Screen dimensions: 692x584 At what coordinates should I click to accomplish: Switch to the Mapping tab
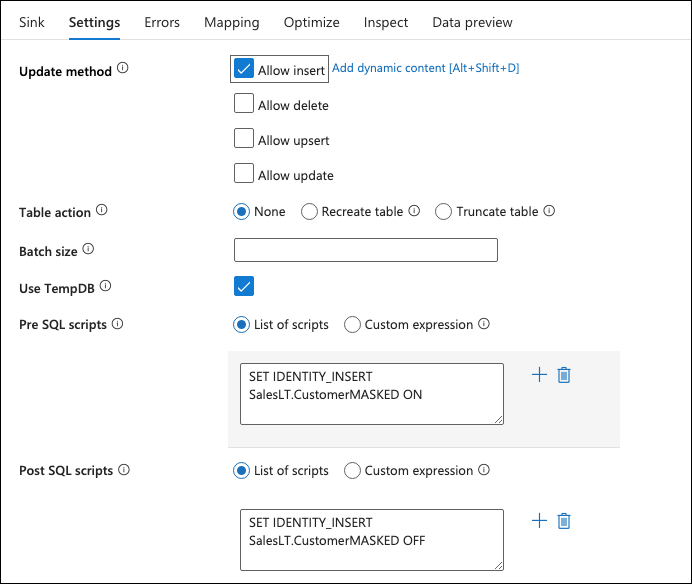click(x=231, y=22)
